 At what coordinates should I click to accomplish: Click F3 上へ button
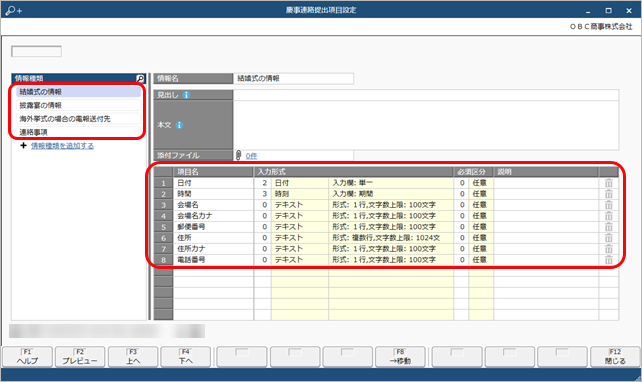pyautogui.click(x=133, y=357)
